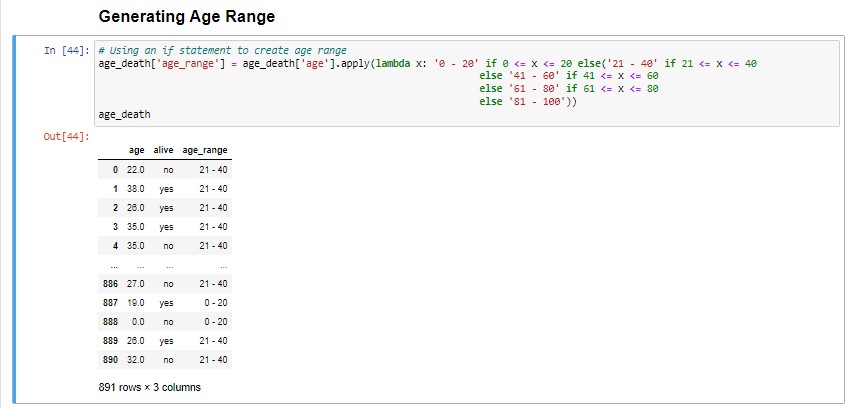
Task: Click age_range '21 - 40' in row 890
Action: pyautogui.click(x=214, y=360)
